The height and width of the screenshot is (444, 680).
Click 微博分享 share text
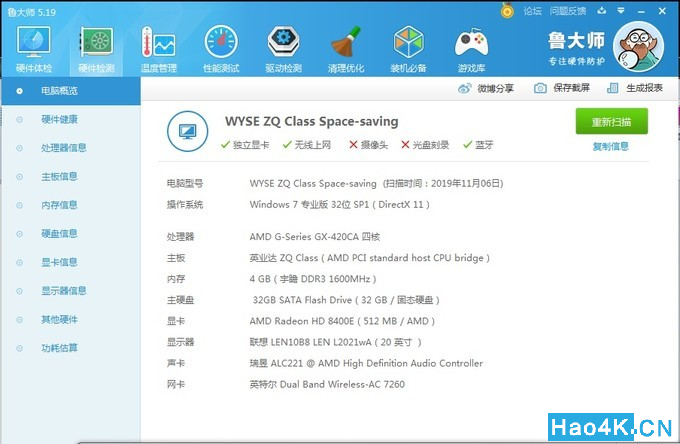495,88
